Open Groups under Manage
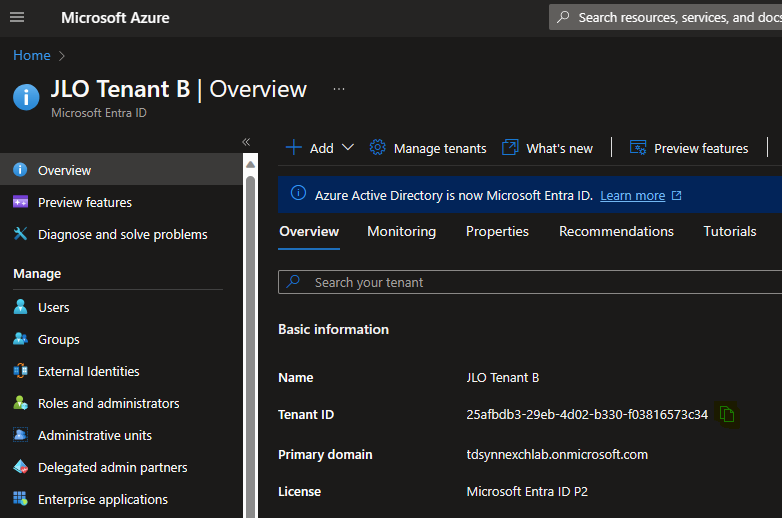782x518 pixels. (x=121, y=340)
